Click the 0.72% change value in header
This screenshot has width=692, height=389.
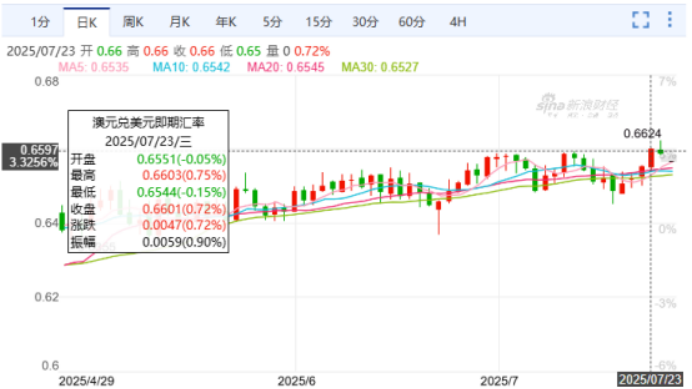(312, 51)
